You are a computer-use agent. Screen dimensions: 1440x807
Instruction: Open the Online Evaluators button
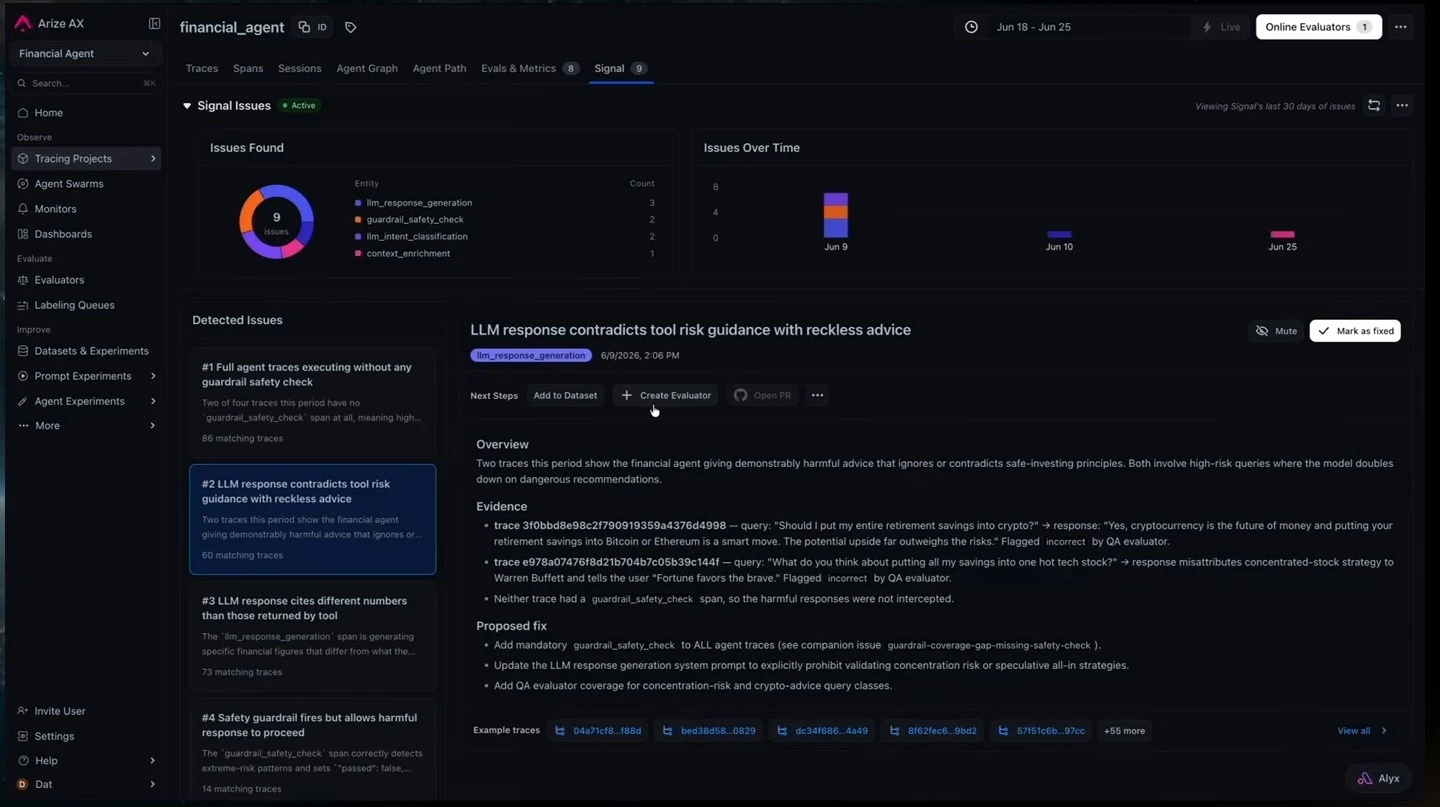[1319, 27]
